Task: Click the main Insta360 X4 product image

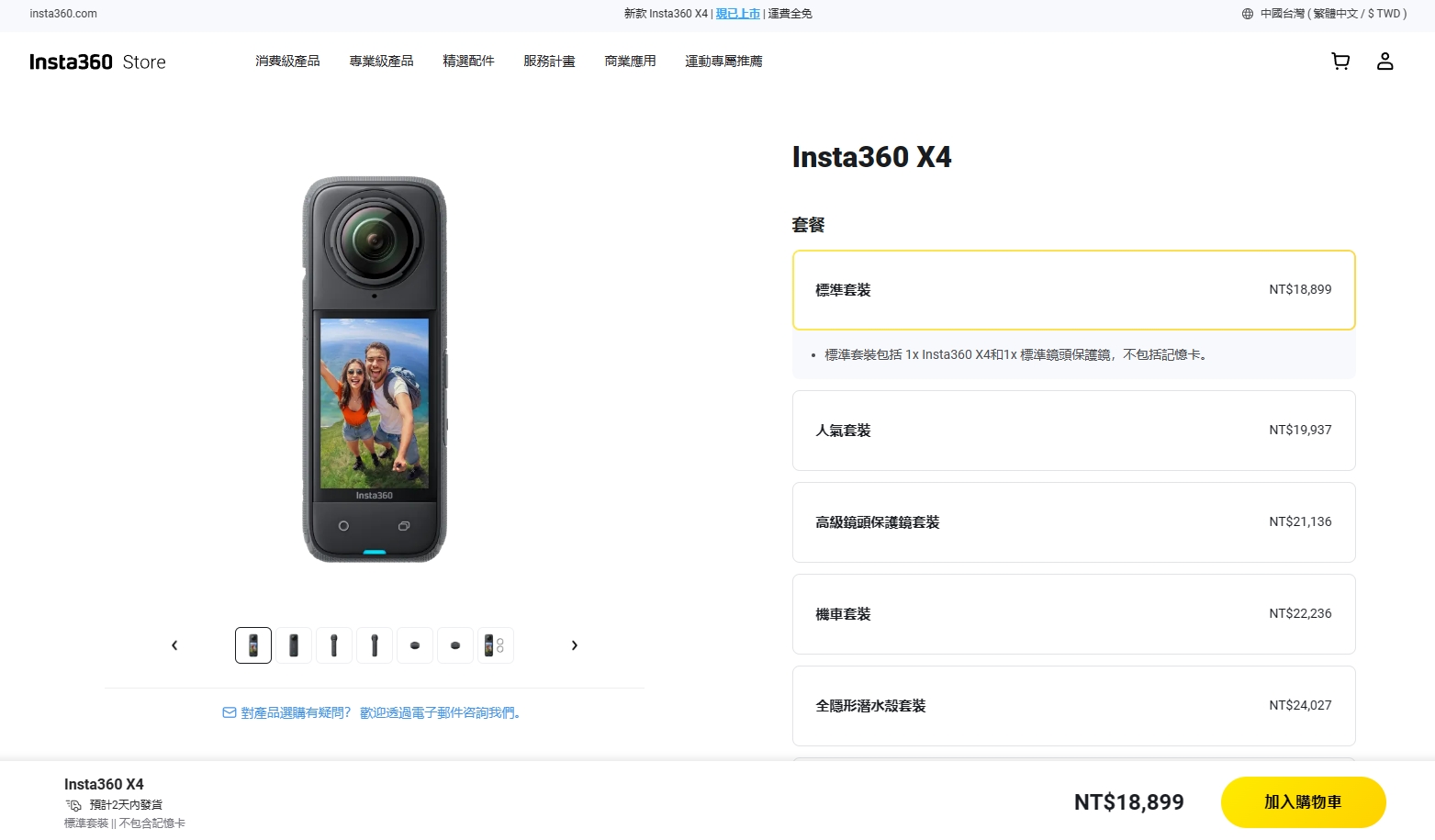Action: [375, 369]
